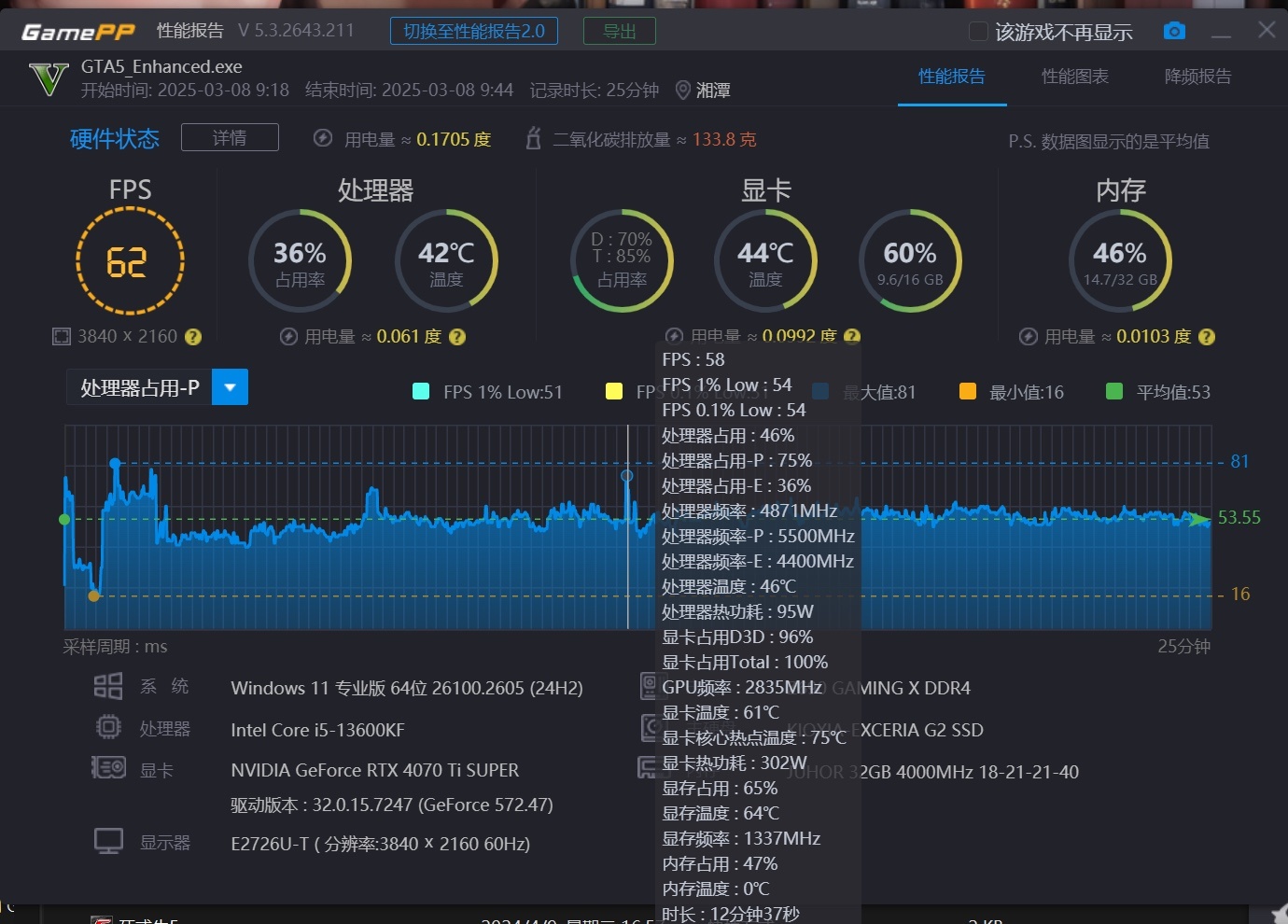1288x924 pixels.
Task: Click the CO2 emission bottle icon
Action: [533, 138]
